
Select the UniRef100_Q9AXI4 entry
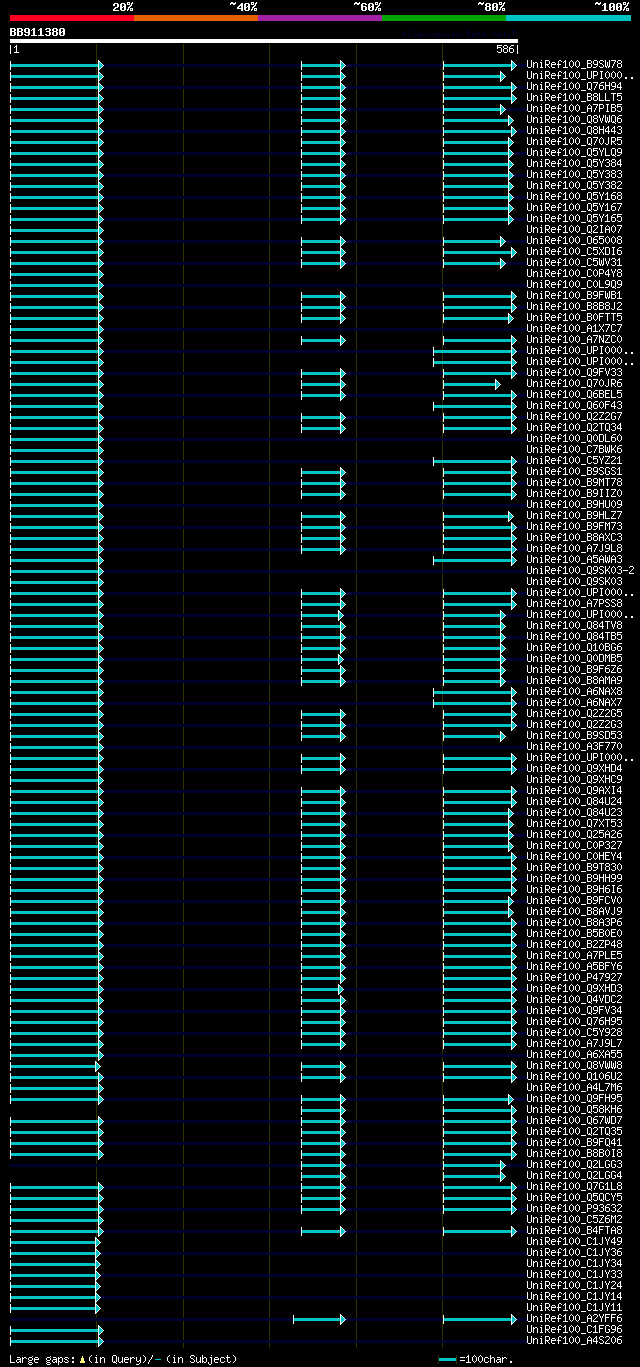pyautogui.click(x=574, y=790)
